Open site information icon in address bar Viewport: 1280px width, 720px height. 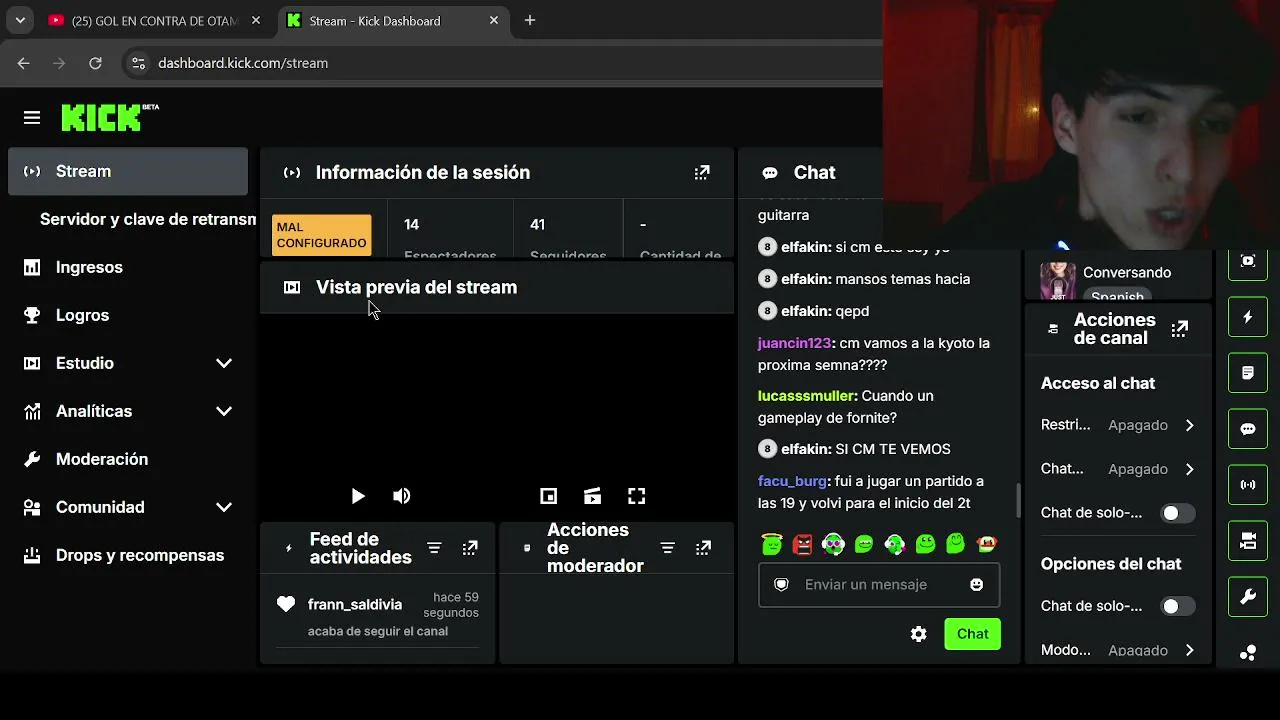coord(138,63)
